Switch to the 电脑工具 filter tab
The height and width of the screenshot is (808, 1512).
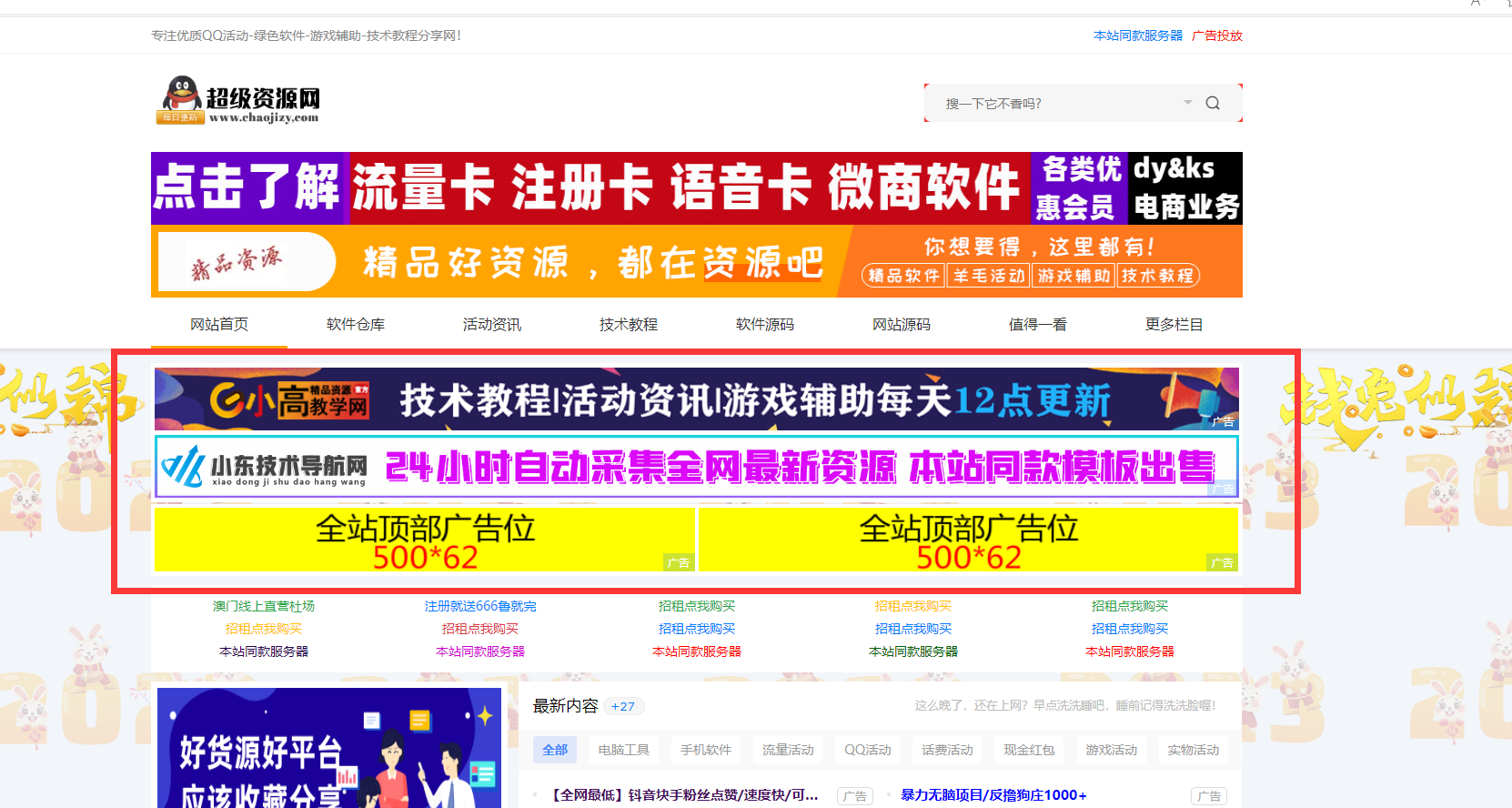(x=624, y=750)
